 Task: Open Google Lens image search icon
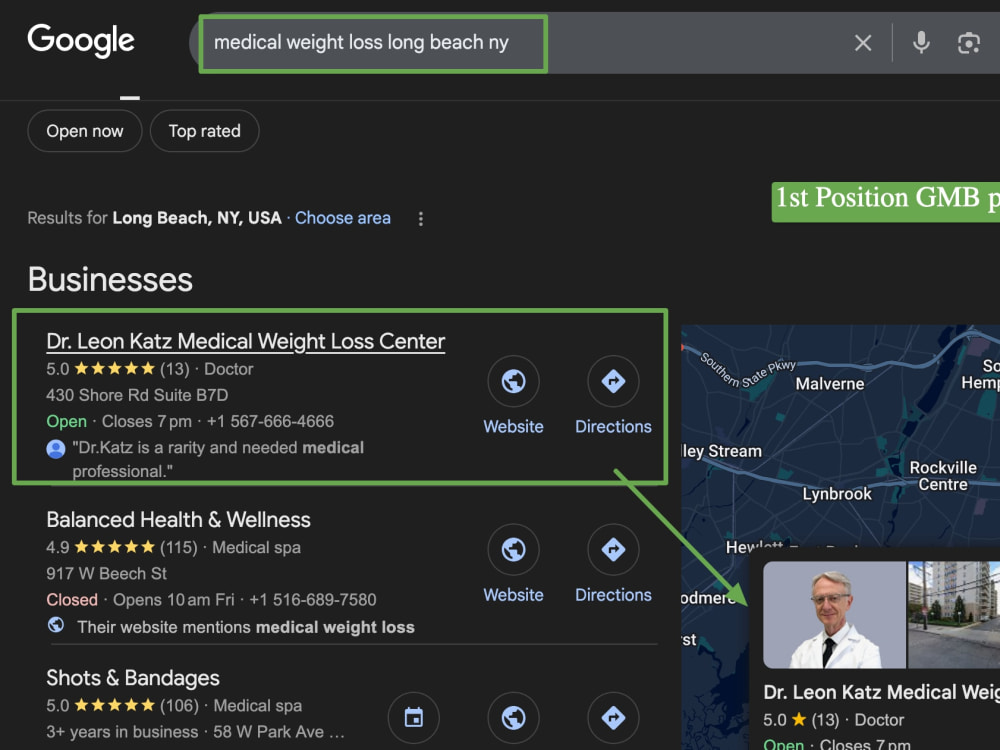click(x=969, y=43)
